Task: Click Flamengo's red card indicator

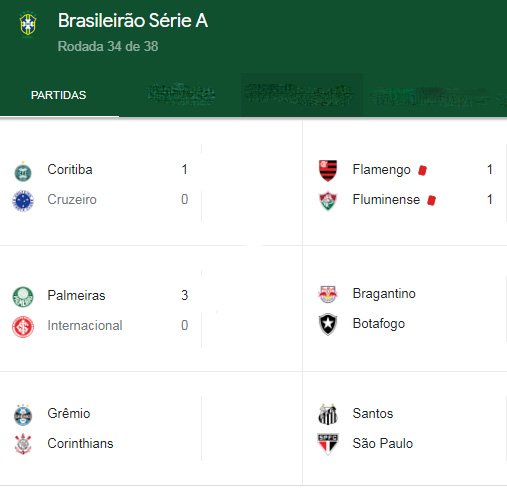Action: pyautogui.click(x=422, y=170)
